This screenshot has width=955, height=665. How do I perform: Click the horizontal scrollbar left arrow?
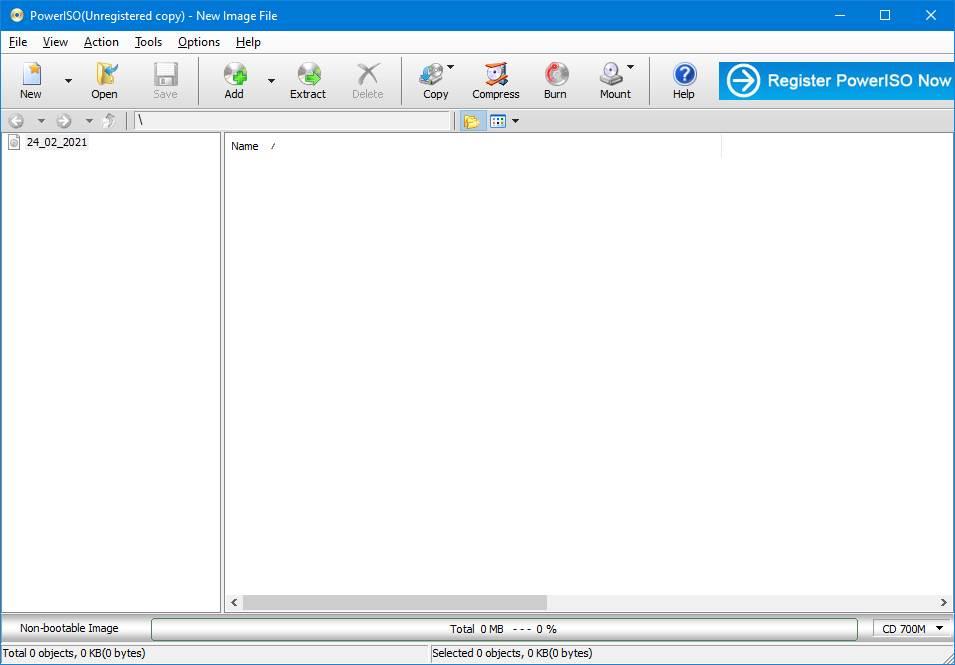(234, 602)
